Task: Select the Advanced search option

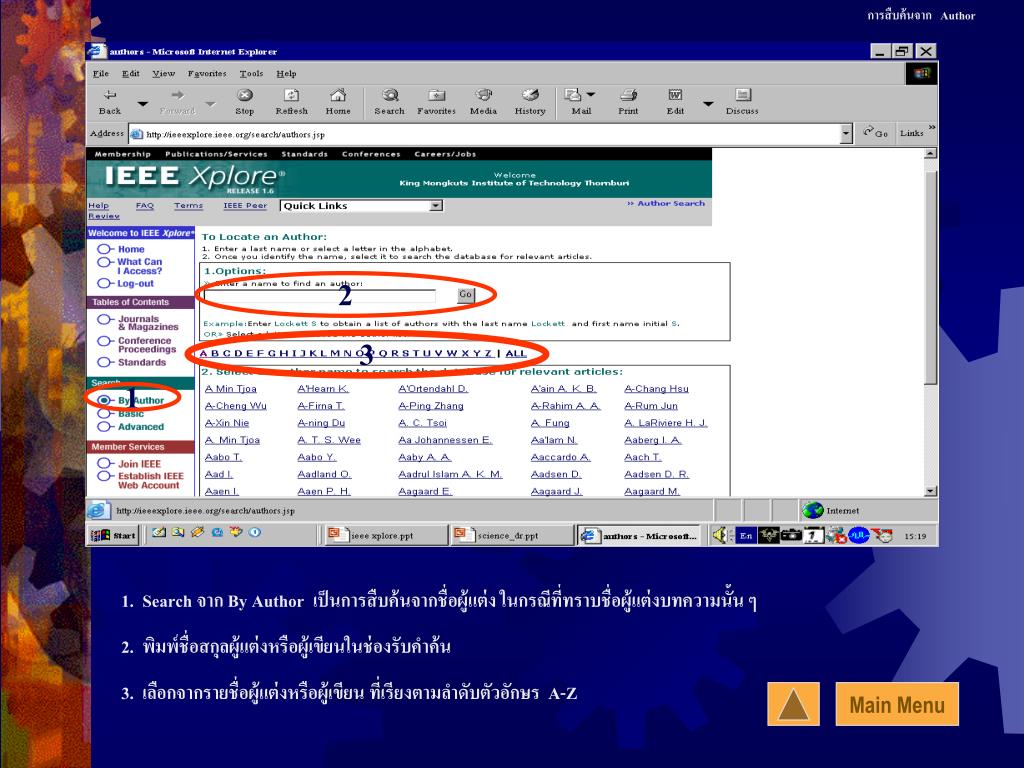Action: [104, 426]
